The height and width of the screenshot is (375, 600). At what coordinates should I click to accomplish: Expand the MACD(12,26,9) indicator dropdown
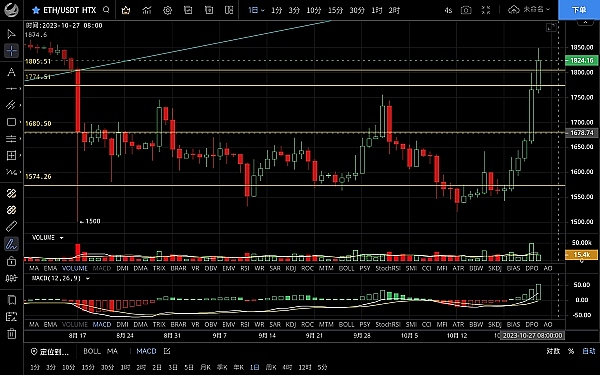(x=88, y=279)
